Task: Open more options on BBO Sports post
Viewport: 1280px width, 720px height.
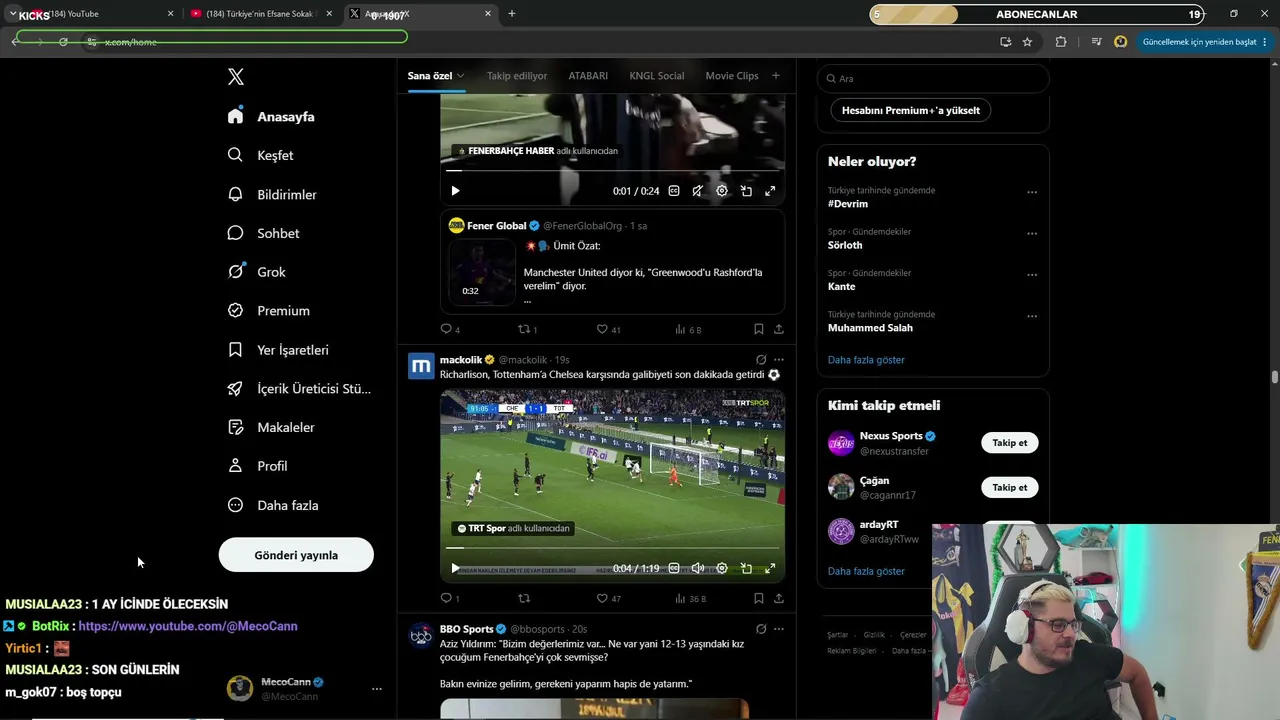Action: (779, 629)
